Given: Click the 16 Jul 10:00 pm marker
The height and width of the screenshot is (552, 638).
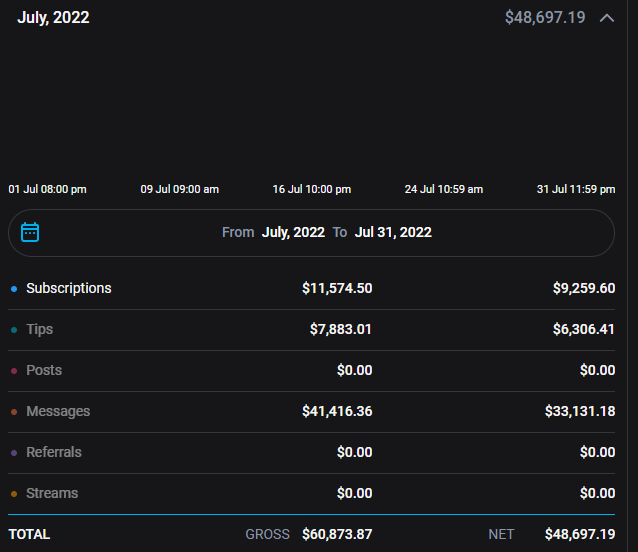Looking at the screenshot, I should pyautogui.click(x=312, y=189).
